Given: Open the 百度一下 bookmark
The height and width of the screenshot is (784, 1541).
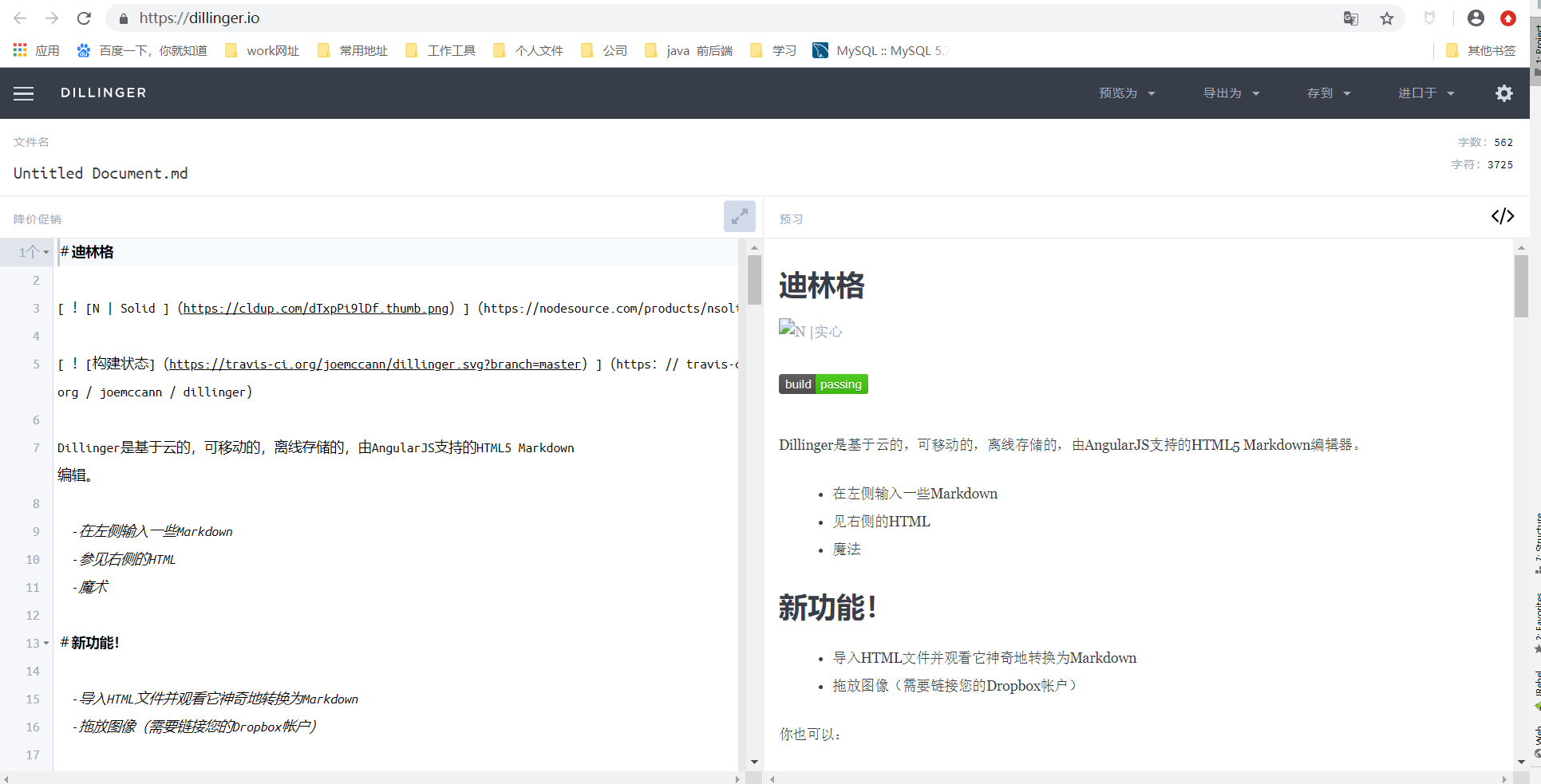Looking at the screenshot, I should pyautogui.click(x=142, y=50).
